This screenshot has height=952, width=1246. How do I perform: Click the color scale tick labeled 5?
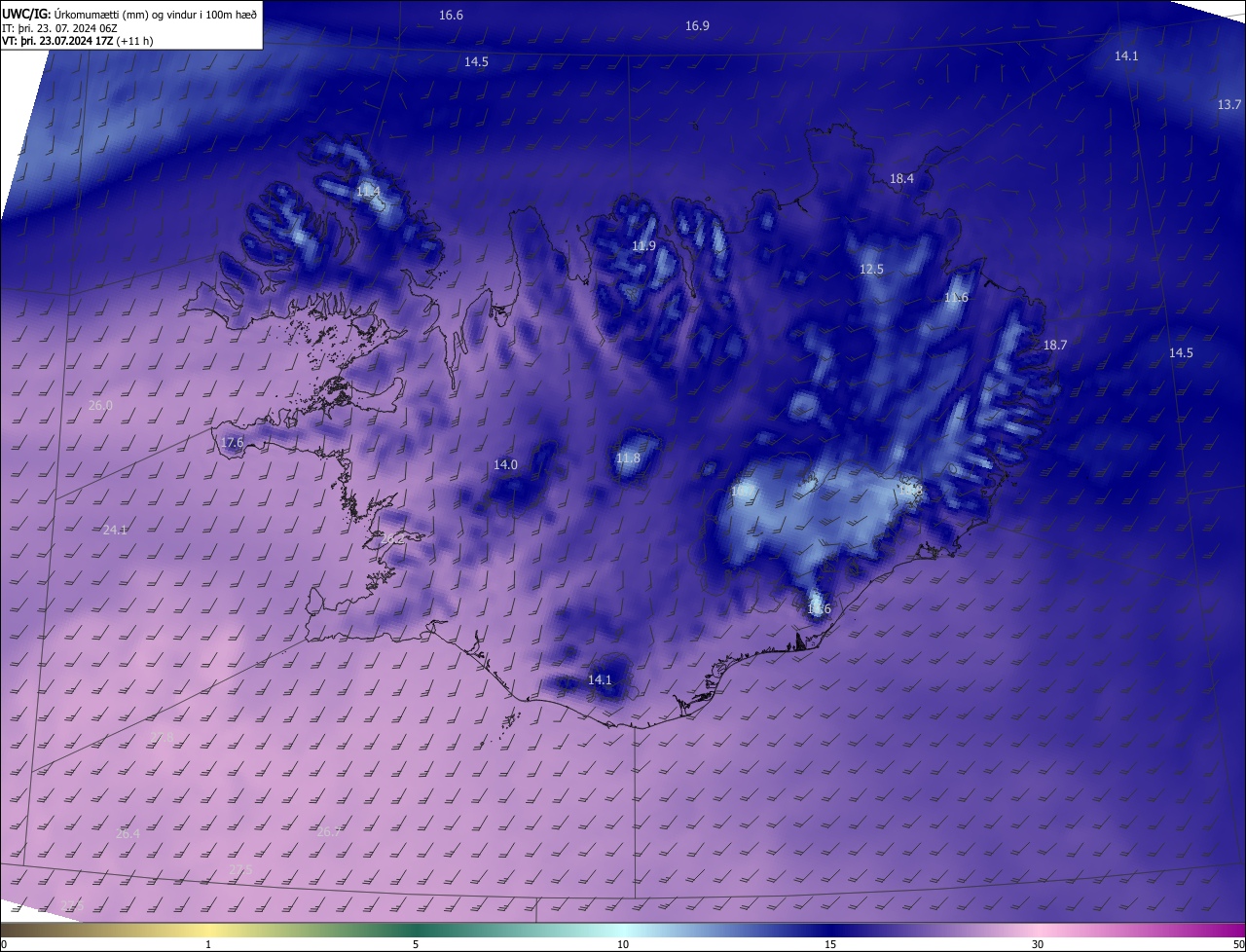(x=416, y=944)
